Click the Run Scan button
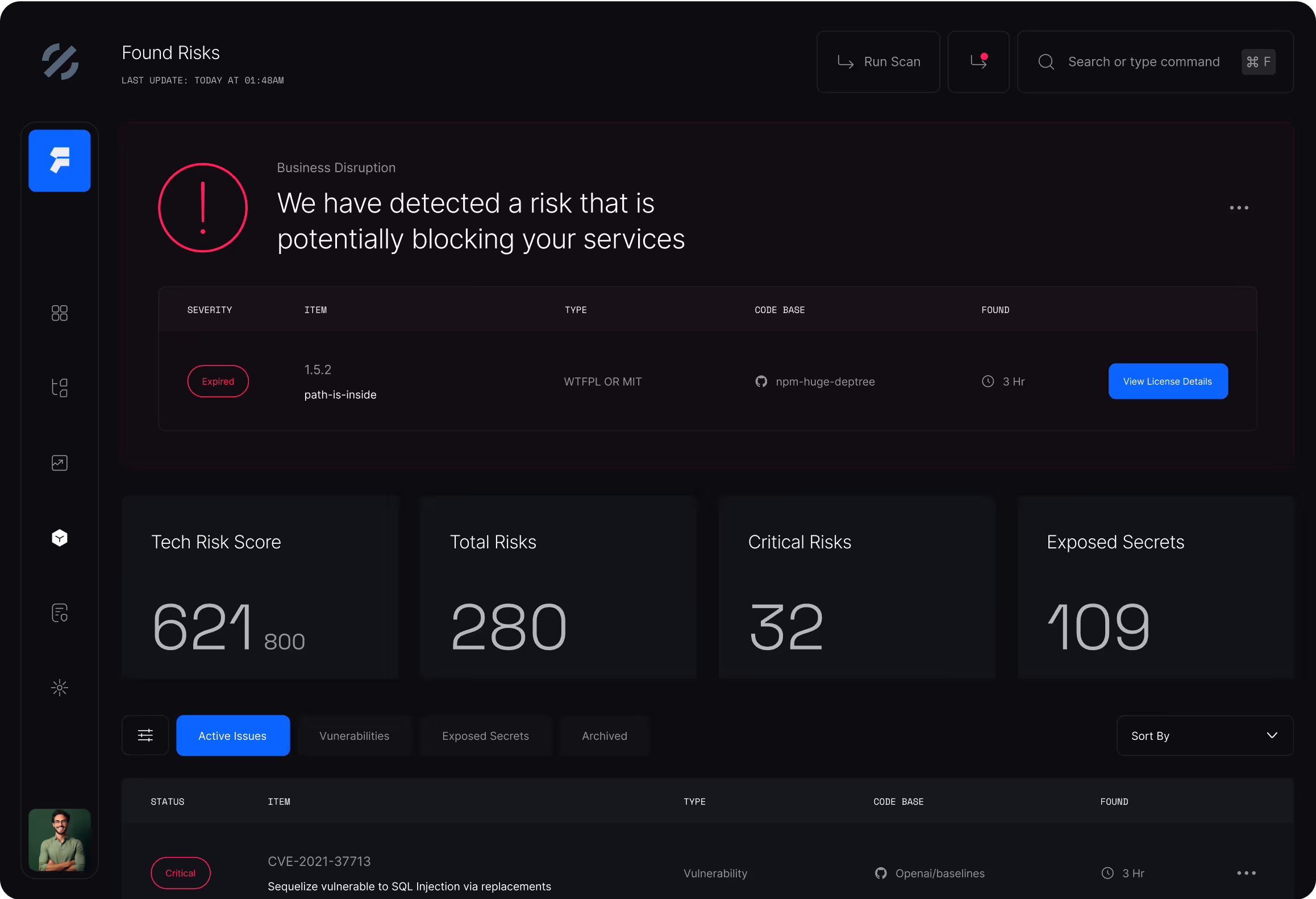1316x899 pixels. pyautogui.click(x=878, y=62)
